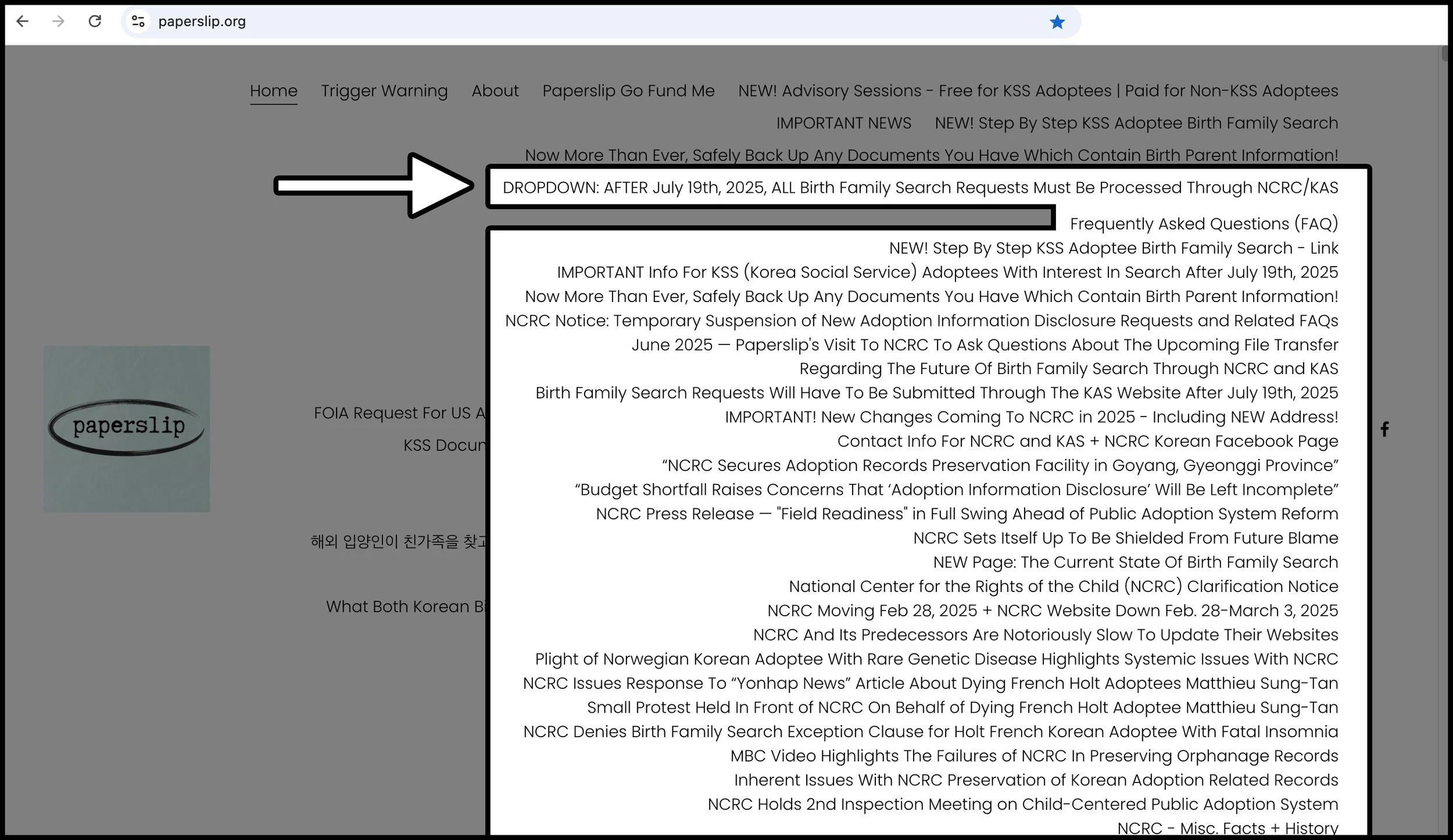Open Paperslip Go Fund Me
Image resolution: width=1453 pixels, height=840 pixels.
point(628,91)
